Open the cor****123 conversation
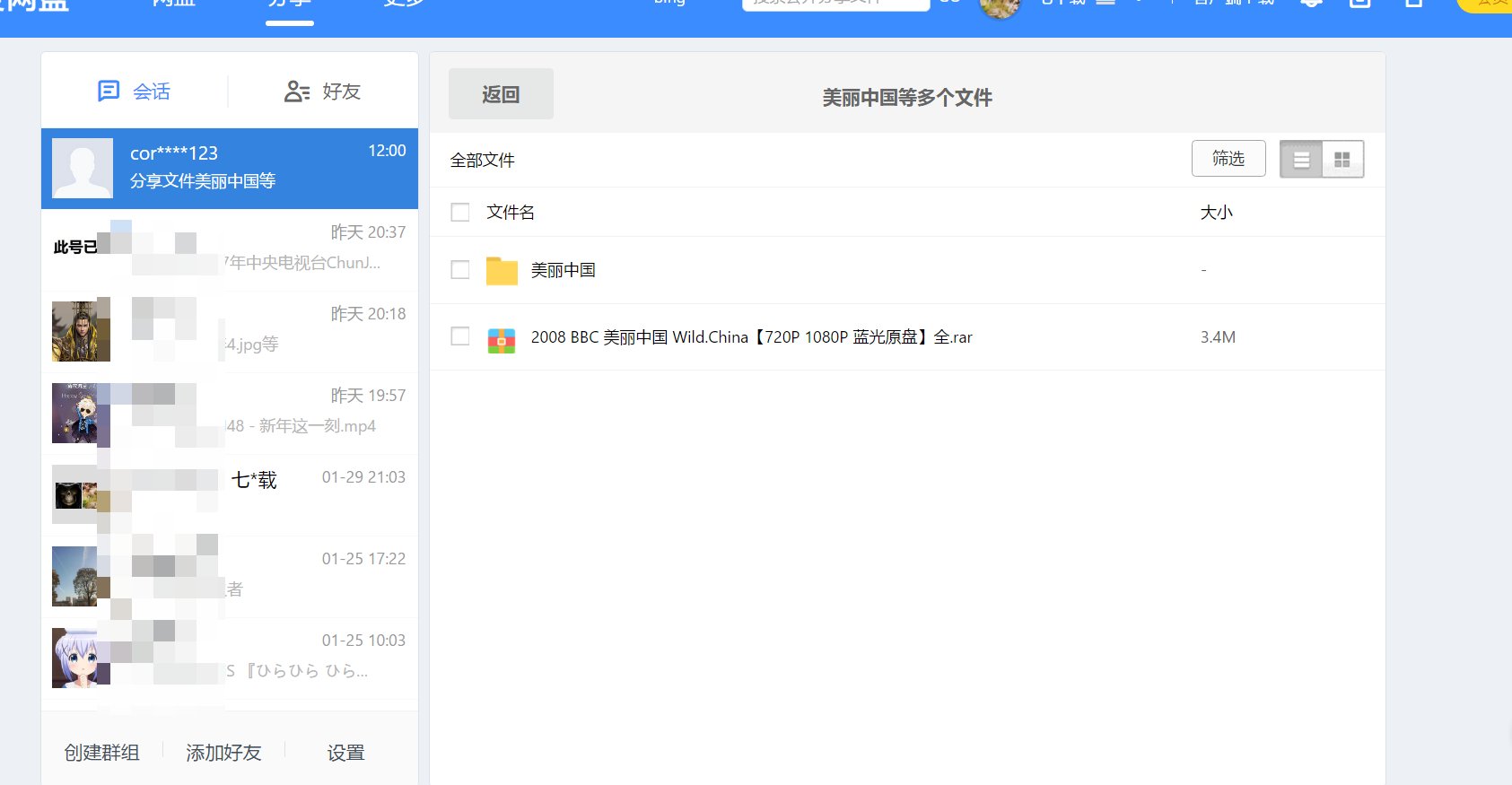 [x=230, y=169]
